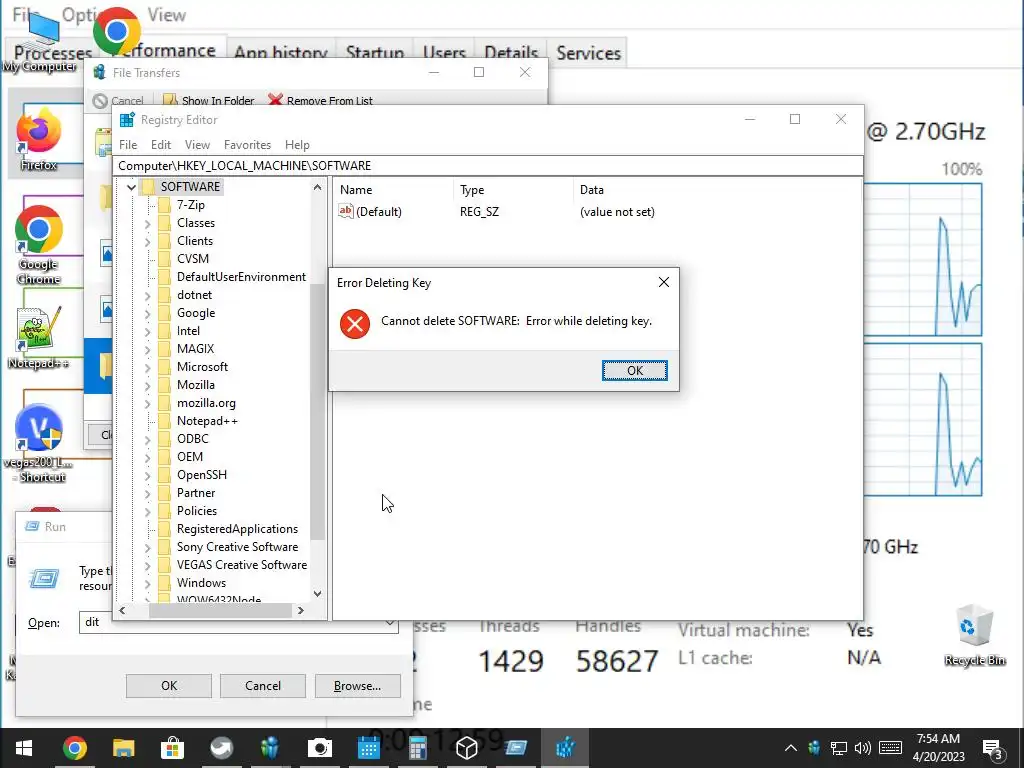Open File menu in Registry Editor

click(128, 145)
